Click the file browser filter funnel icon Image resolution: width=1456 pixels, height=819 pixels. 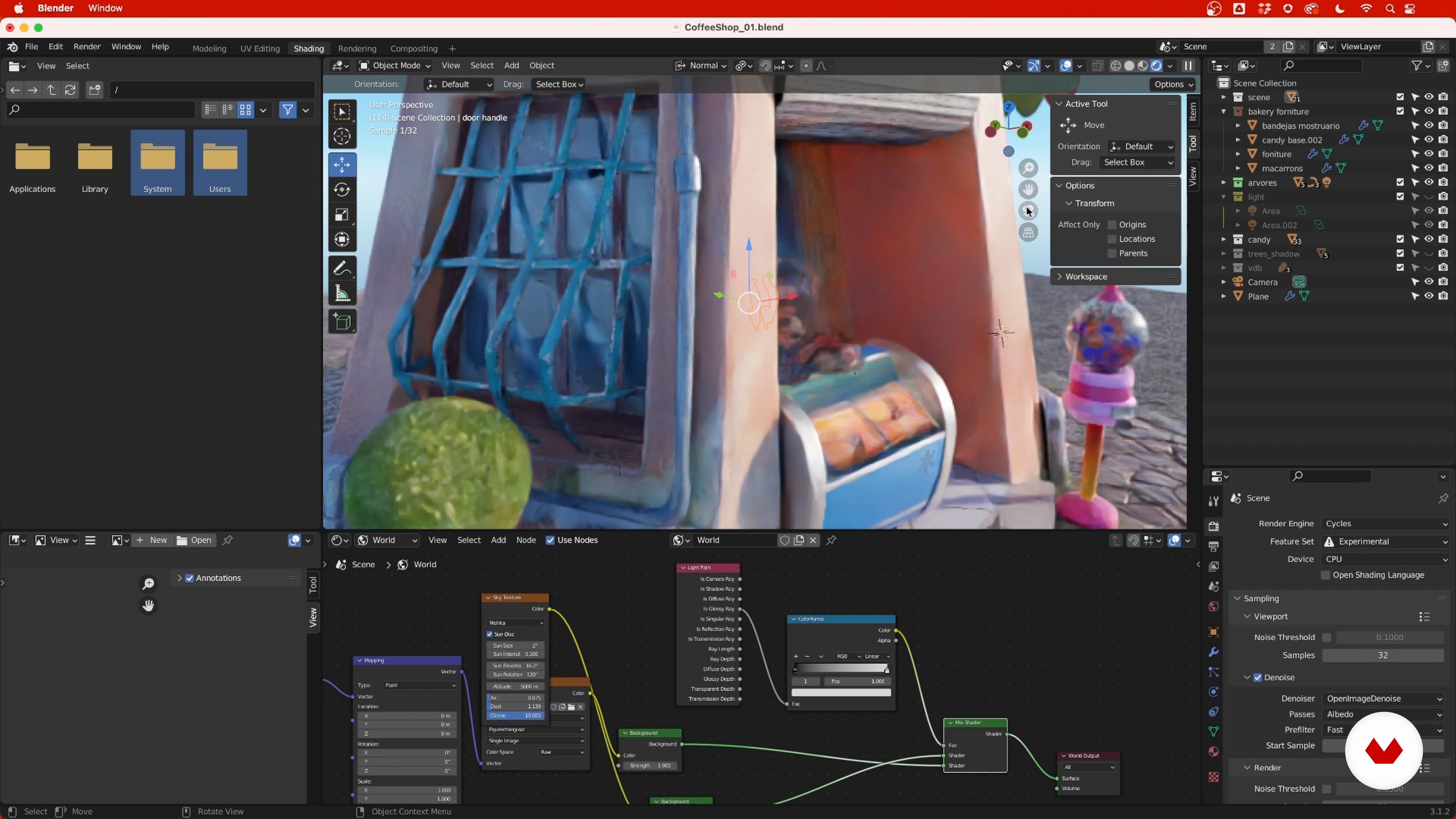(288, 110)
